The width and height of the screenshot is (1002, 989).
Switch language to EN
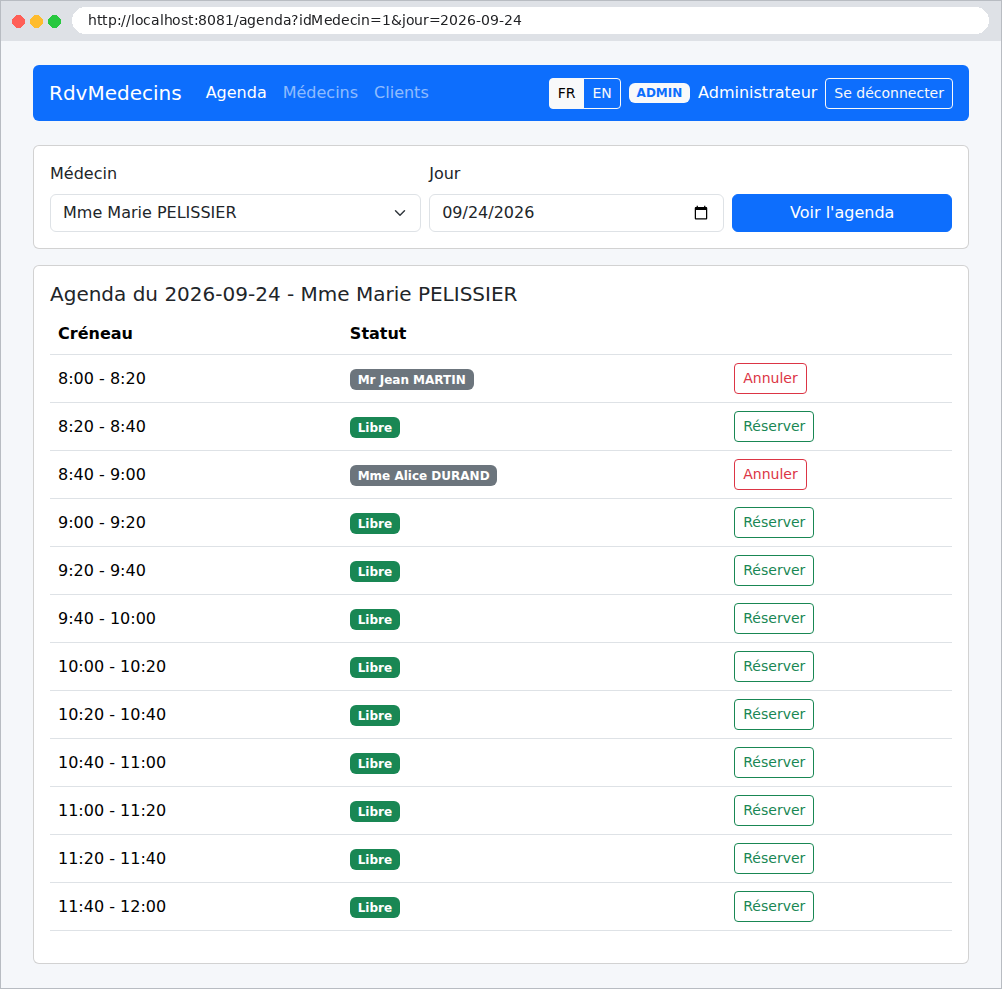pos(602,93)
